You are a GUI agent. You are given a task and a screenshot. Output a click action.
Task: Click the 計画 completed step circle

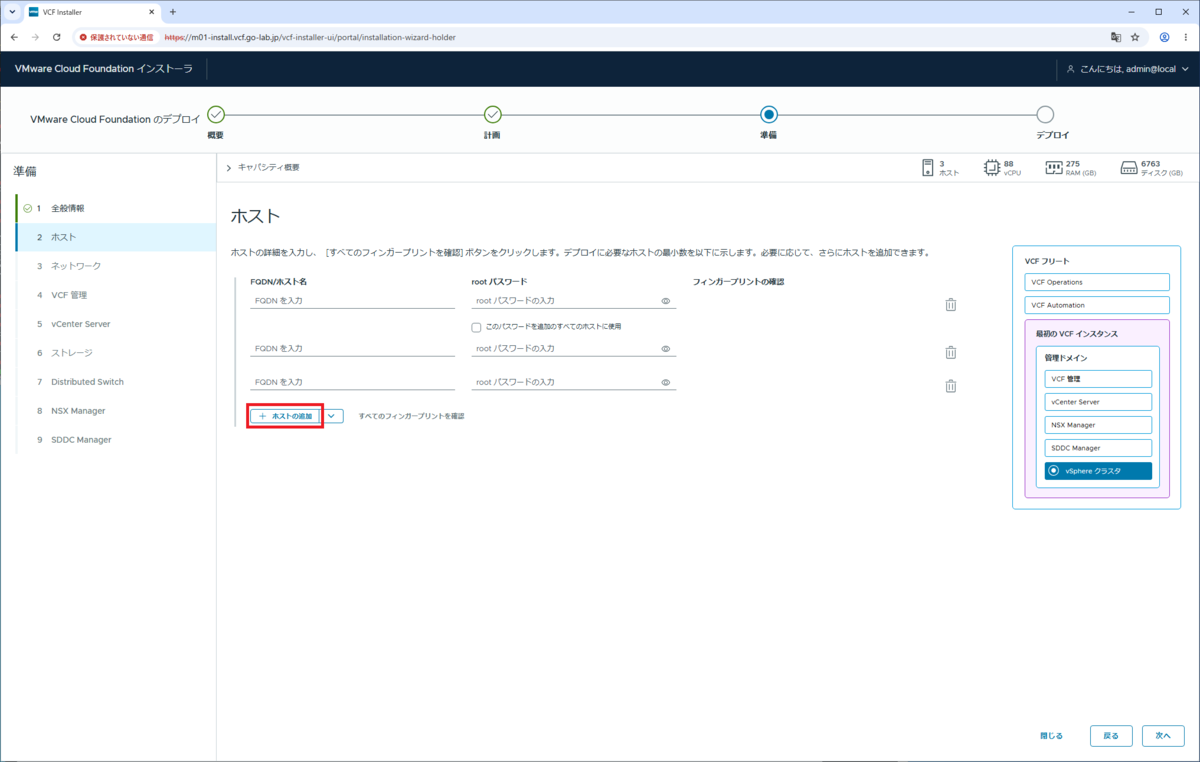coord(492,114)
